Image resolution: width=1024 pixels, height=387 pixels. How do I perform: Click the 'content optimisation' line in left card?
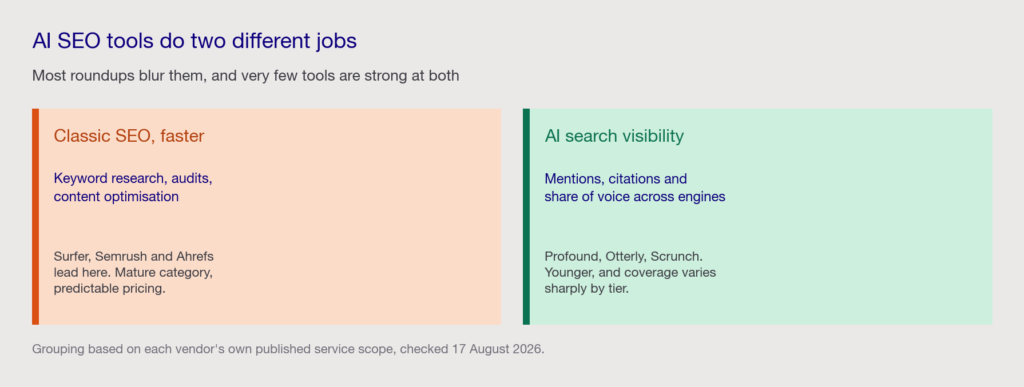pyautogui.click(x=116, y=196)
